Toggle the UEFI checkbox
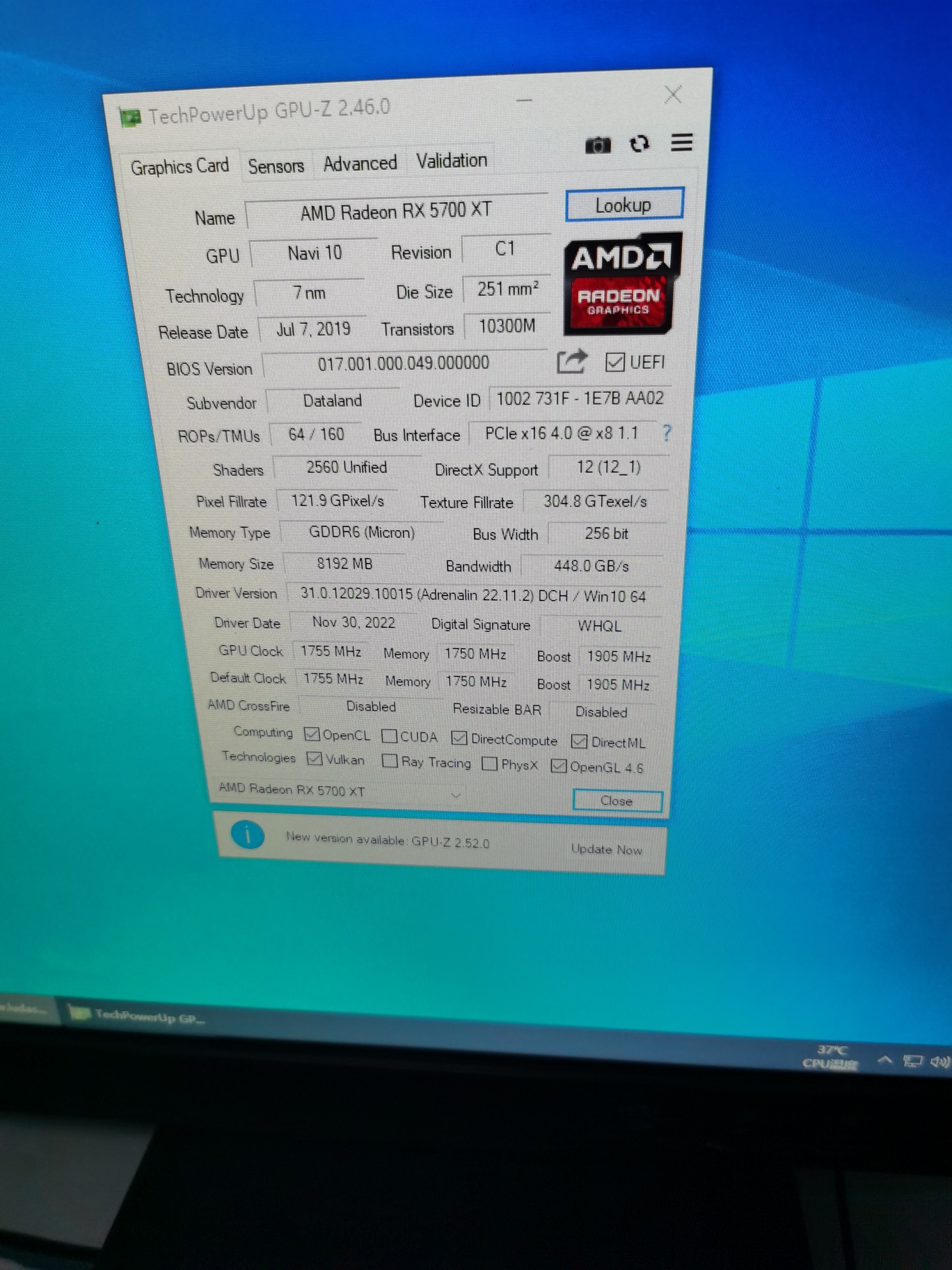Viewport: 952px width, 1270px height. pos(614,362)
